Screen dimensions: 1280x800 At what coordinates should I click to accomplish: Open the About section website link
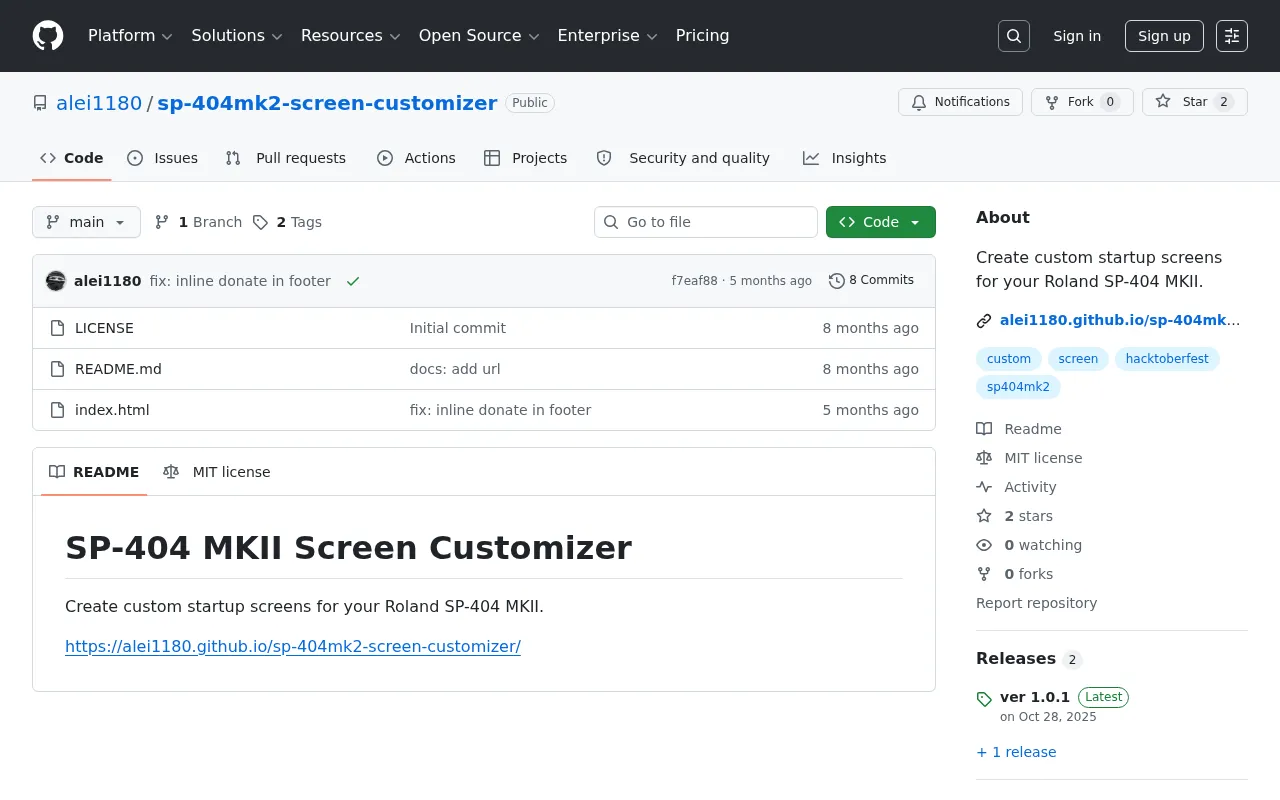point(1120,321)
